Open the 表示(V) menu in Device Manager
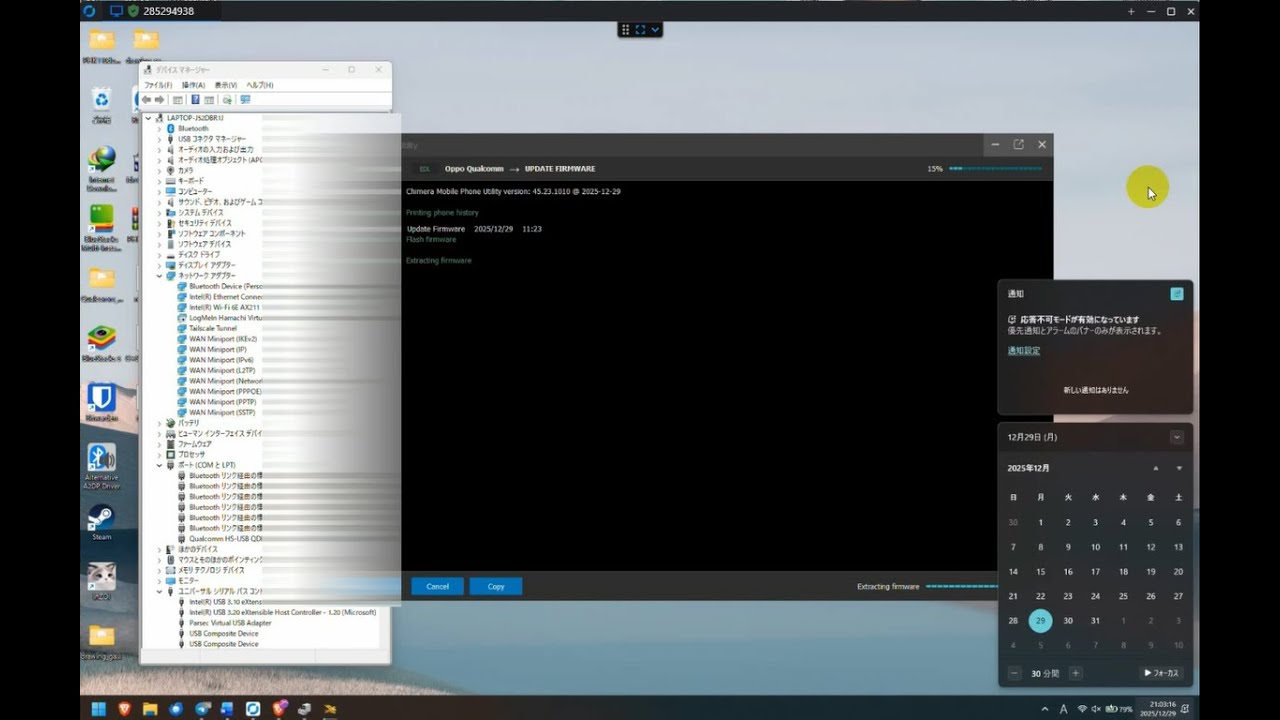 [226, 85]
